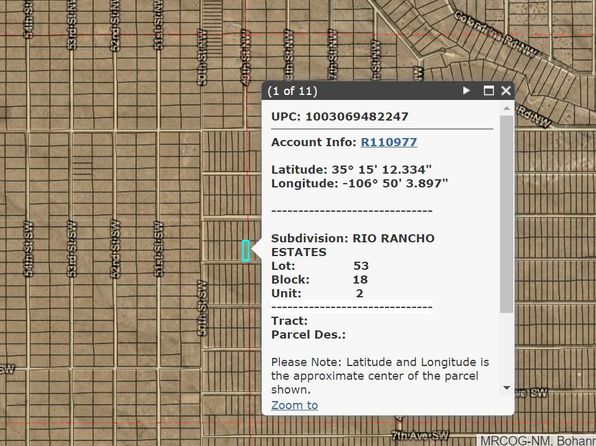Close the parcel info popup
Image resolution: width=596 pixels, height=446 pixels.
pos(506,90)
